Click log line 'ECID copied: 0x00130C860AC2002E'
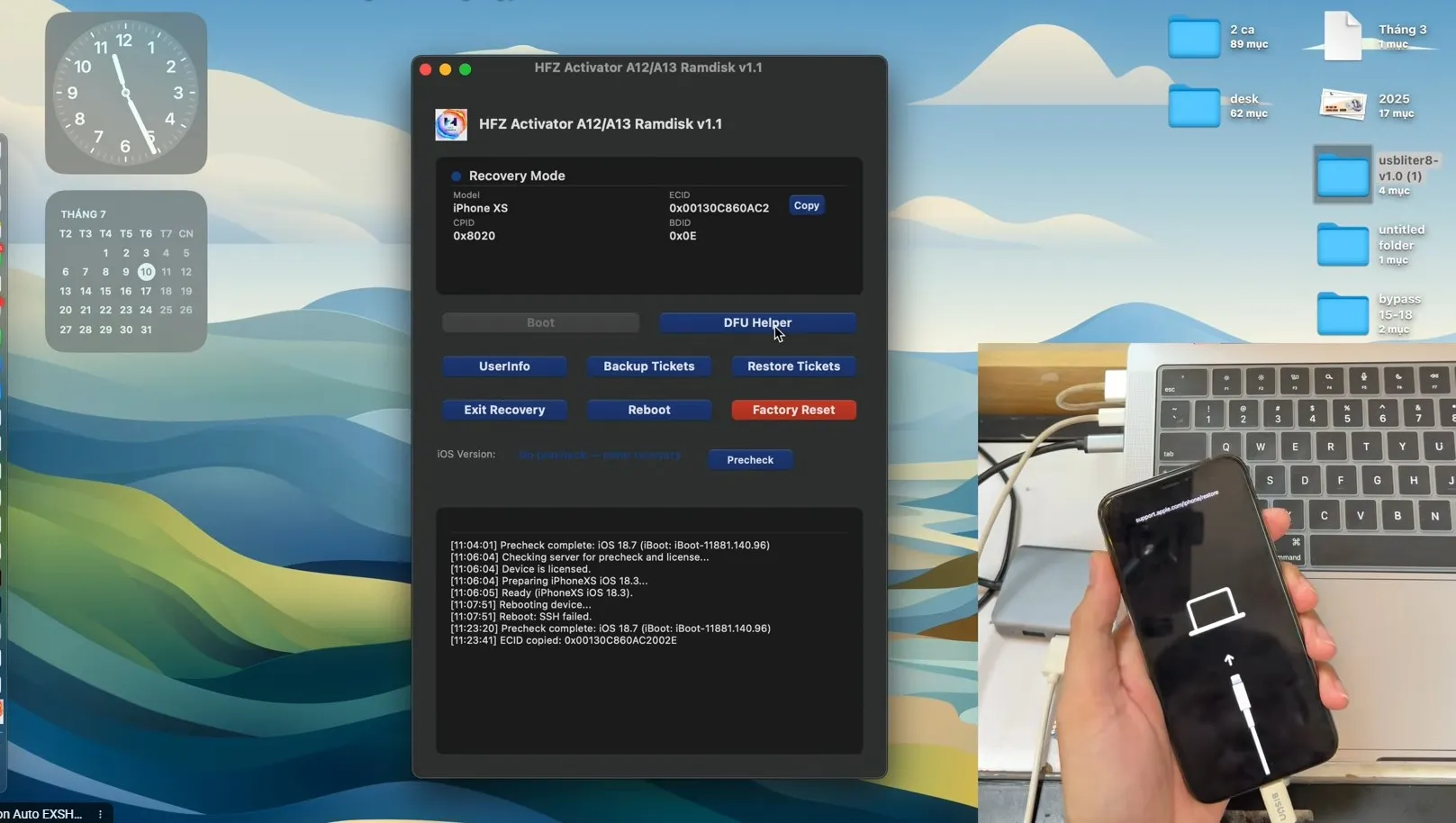Viewport: 1456px width, 823px height. (x=563, y=640)
